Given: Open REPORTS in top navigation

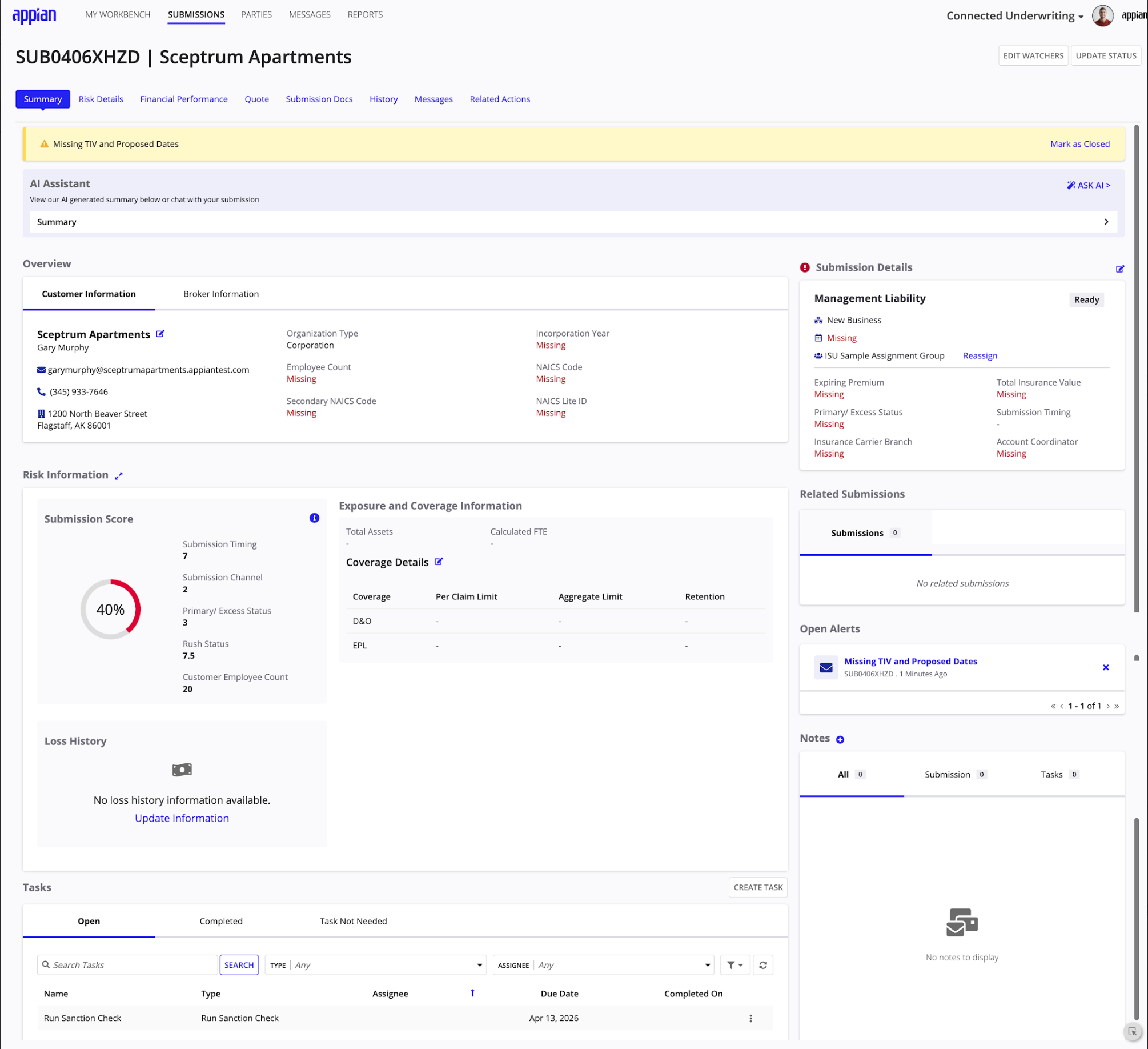Looking at the screenshot, I should [x=365, y=15].
